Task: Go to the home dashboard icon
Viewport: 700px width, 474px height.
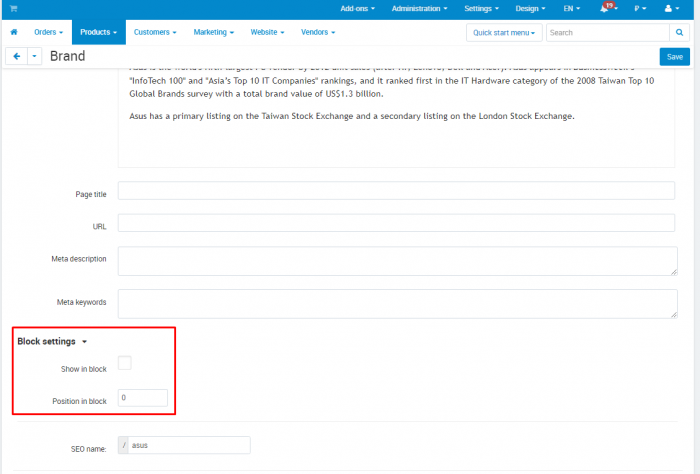Action: pyautogui.click(x=14, y=32)
